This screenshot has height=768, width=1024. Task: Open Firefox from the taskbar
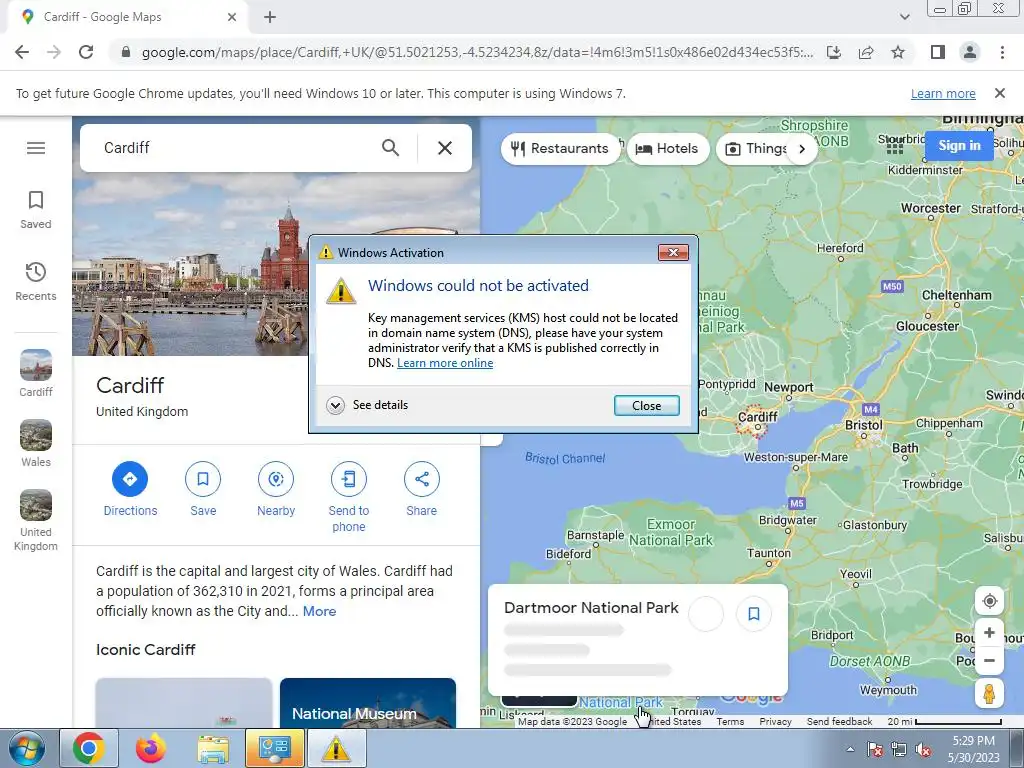(151, 748)
